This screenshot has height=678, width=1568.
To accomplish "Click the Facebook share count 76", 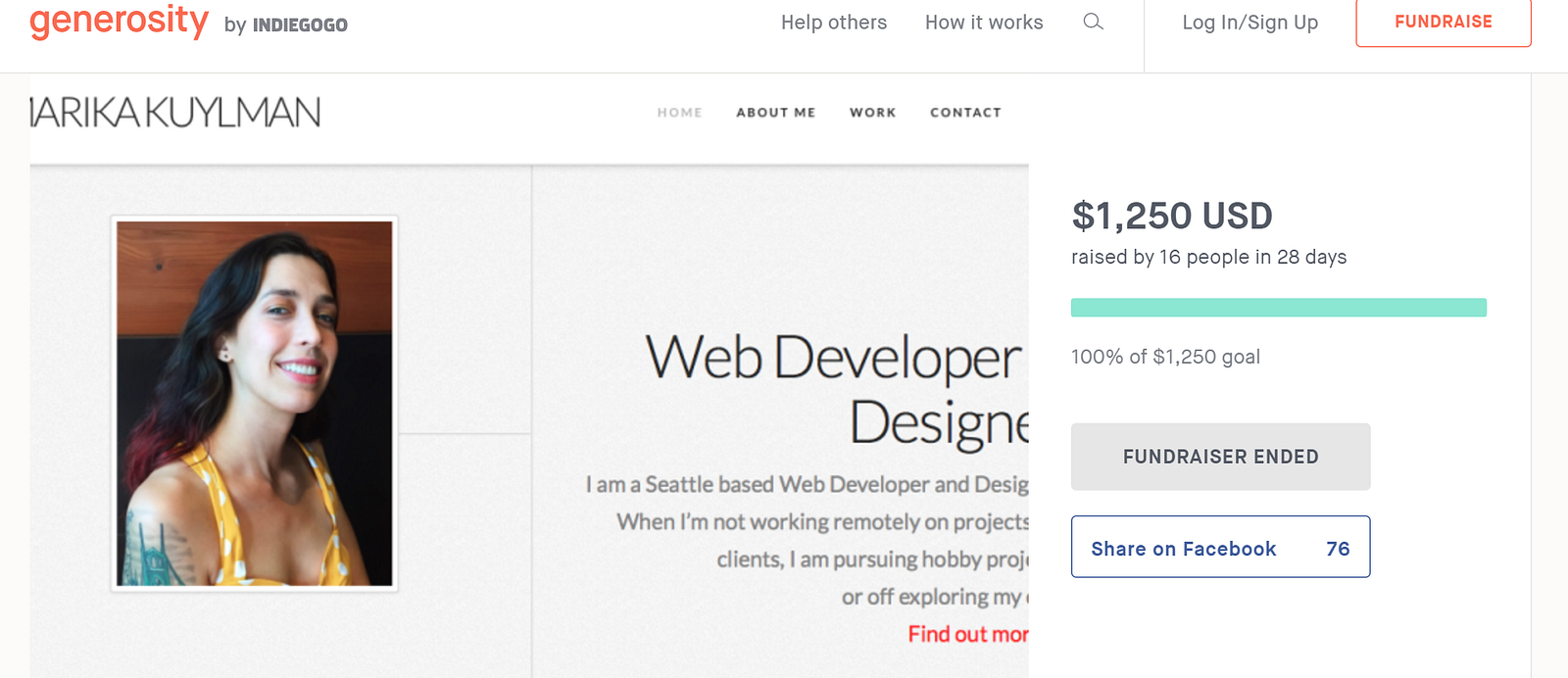I will point(1338,549).
